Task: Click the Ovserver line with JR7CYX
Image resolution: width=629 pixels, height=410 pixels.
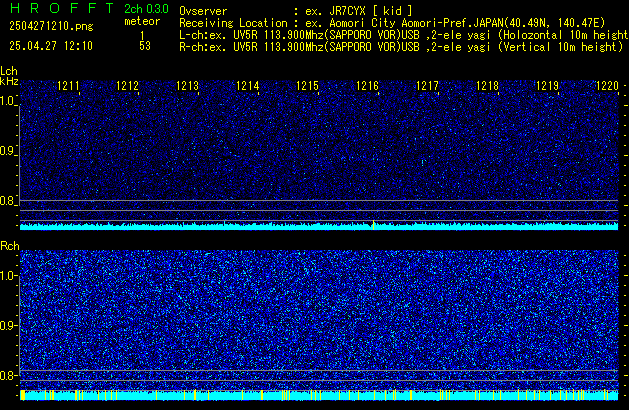Action: click(296, 11)
